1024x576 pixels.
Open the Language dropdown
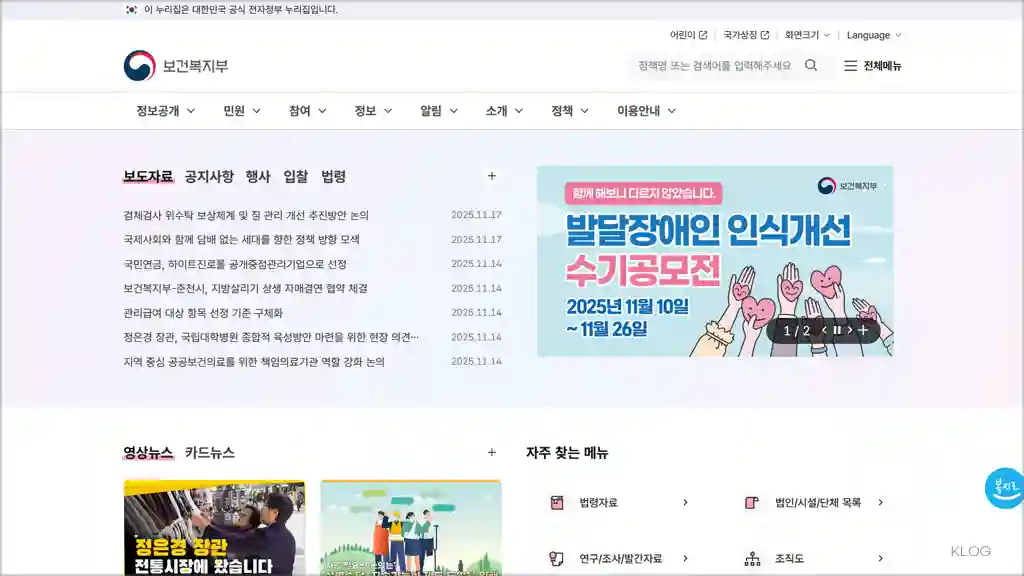pos(870,33)
